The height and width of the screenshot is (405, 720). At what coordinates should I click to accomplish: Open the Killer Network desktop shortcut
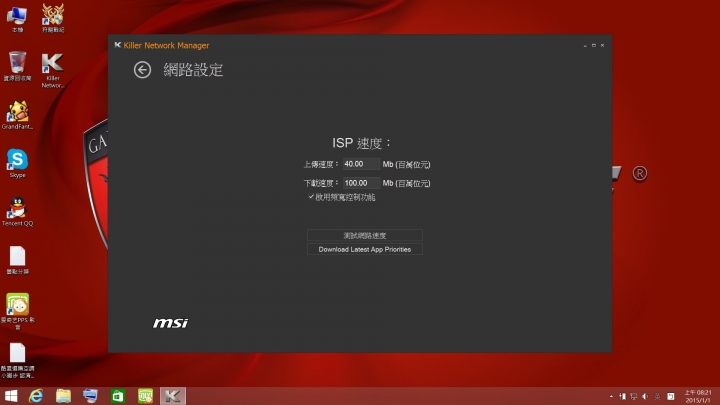click(x=53, y=70)
